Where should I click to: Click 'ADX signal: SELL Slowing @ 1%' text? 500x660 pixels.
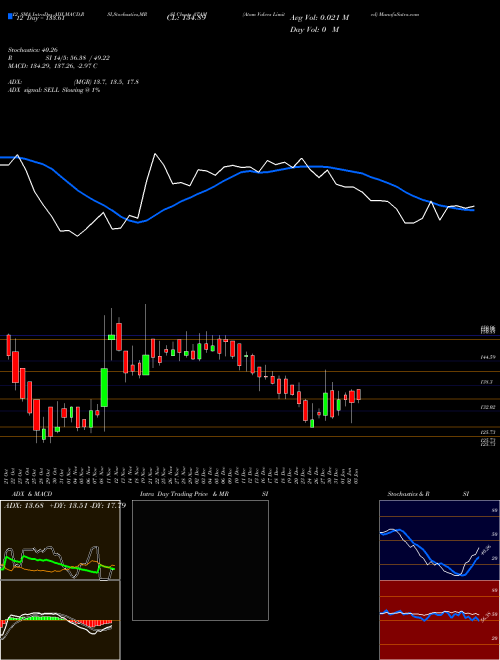pos(54,90)
